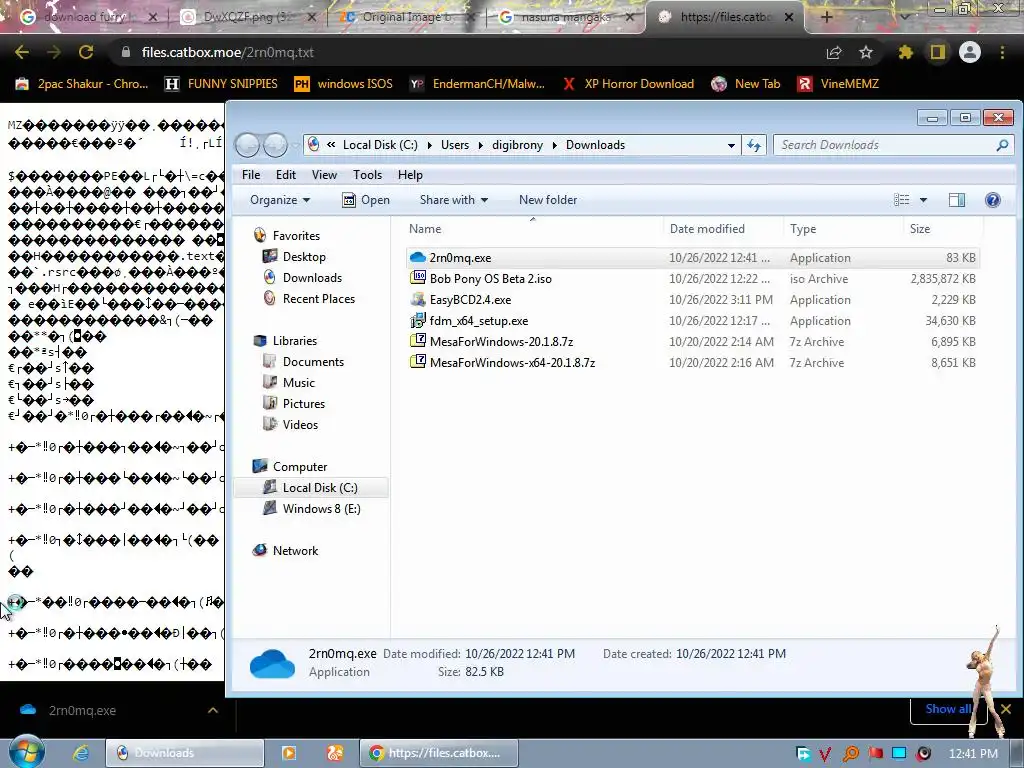1024x768 pixels.
Task: Switch to the Original Image Chrome tab
Action: pyautogui.click(x=406, y=18)
